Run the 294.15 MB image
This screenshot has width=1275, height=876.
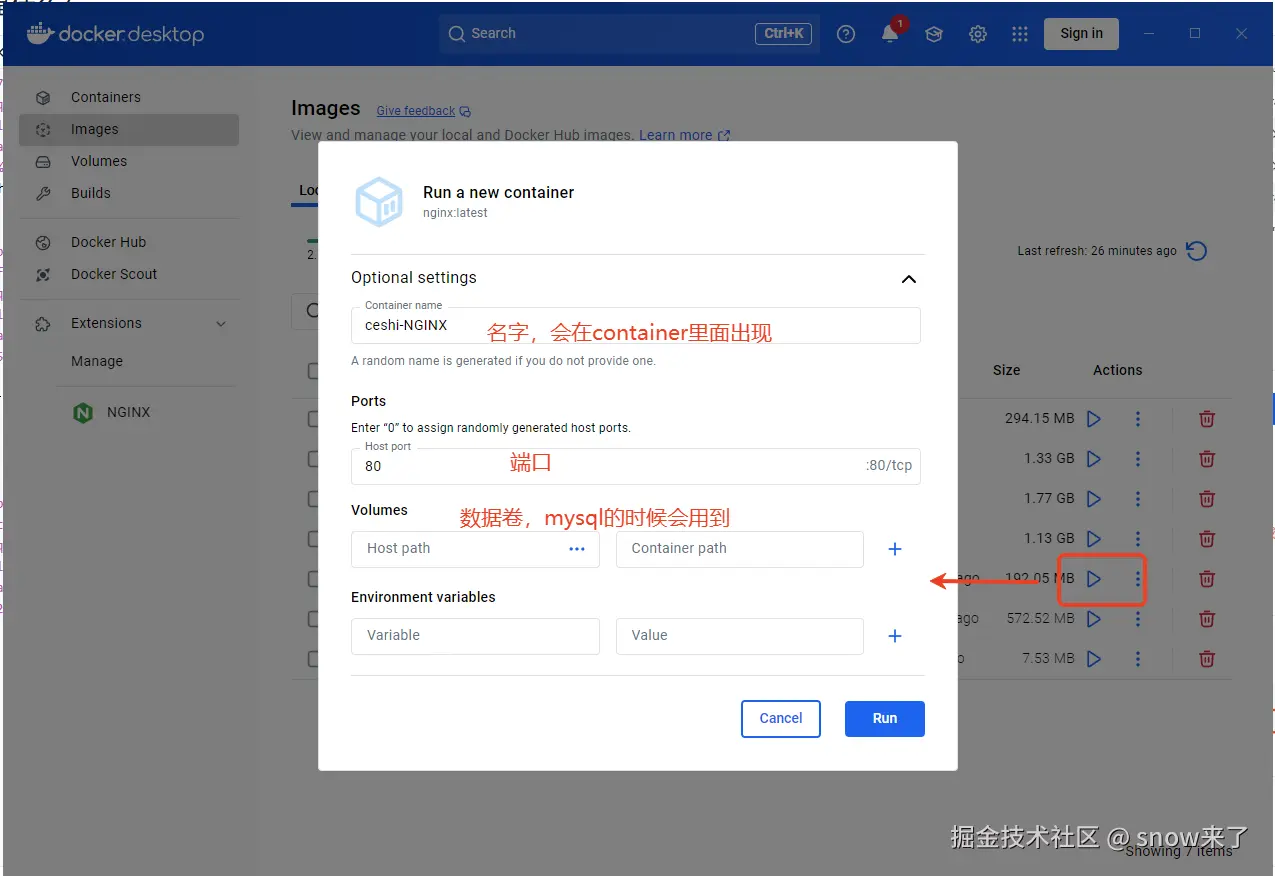click(x=1094, y=419)
